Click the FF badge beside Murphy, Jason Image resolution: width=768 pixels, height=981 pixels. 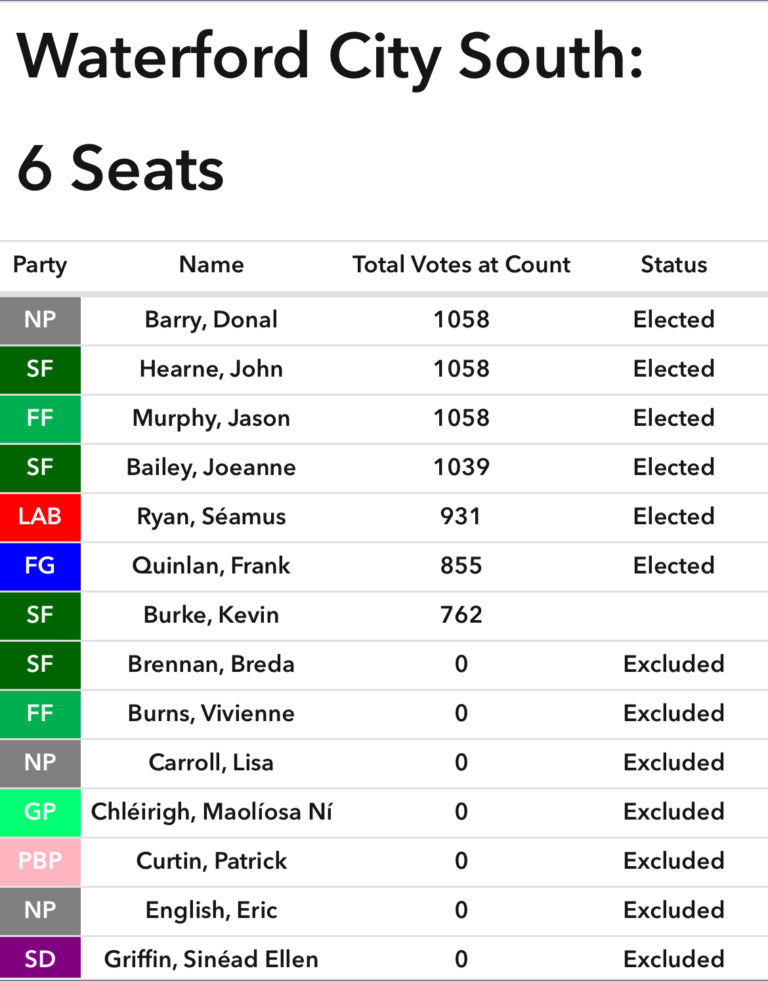pos(40,418)
